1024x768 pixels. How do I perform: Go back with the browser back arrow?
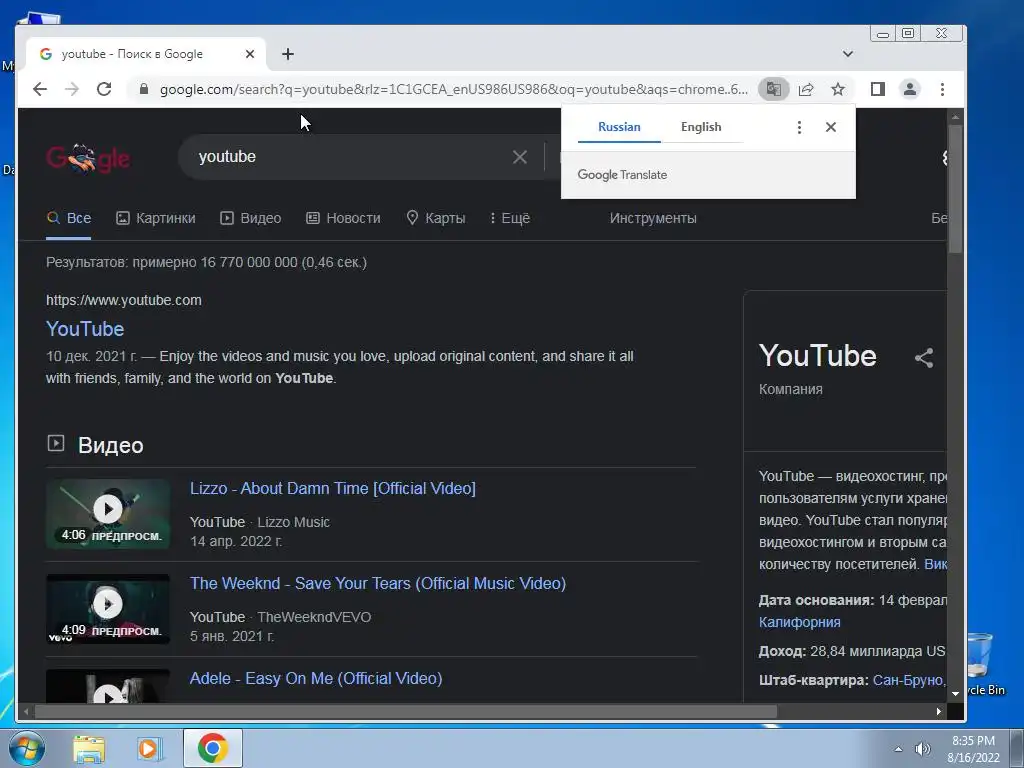[x=40, y=89]
